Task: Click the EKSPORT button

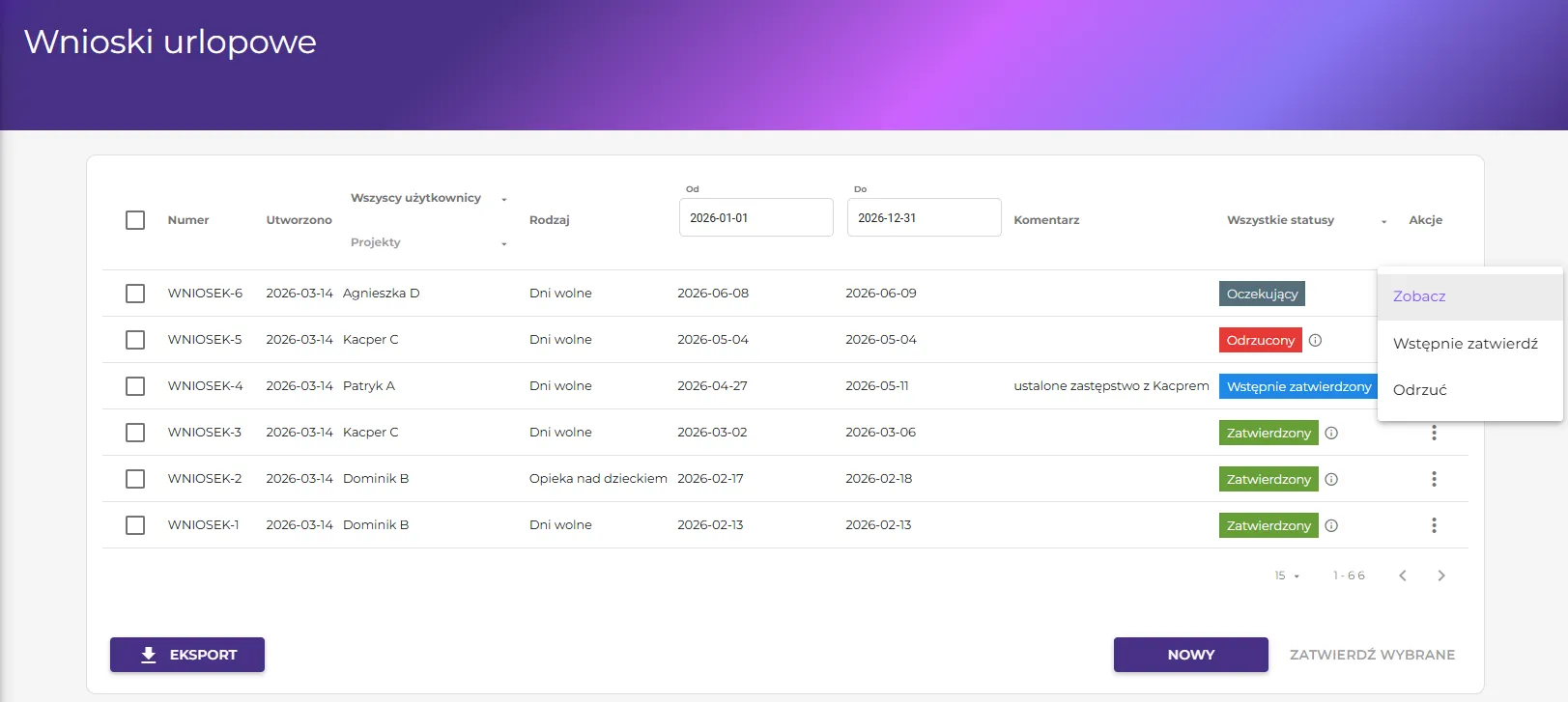Action: point(187,655)
